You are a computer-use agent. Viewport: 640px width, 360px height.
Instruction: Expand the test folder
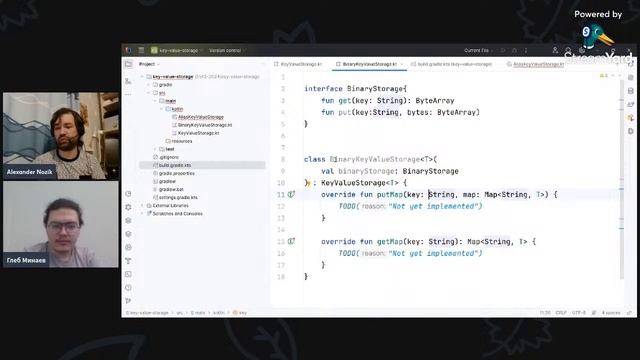click(x=155, y=149)
